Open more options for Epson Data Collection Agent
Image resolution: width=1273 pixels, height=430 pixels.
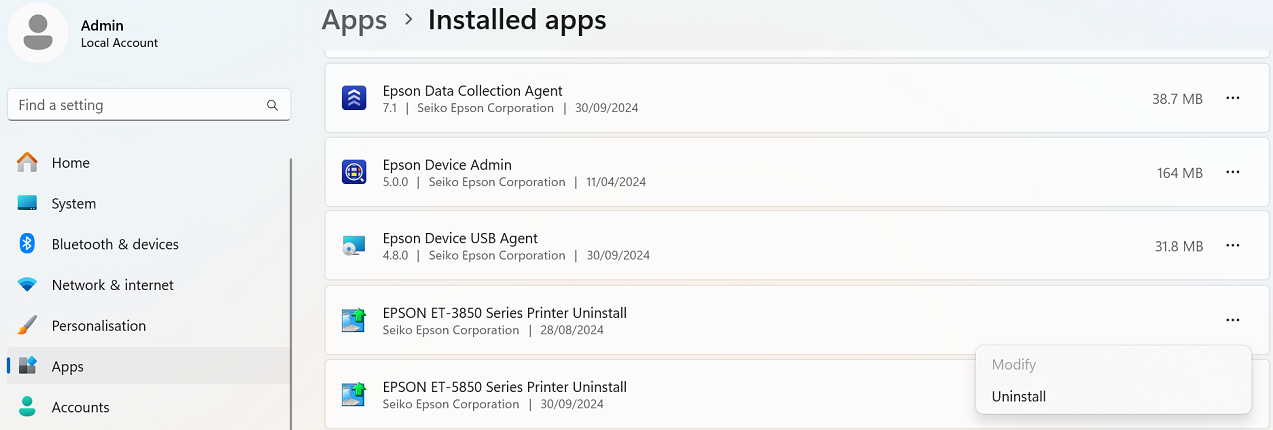pos(1232,98)
